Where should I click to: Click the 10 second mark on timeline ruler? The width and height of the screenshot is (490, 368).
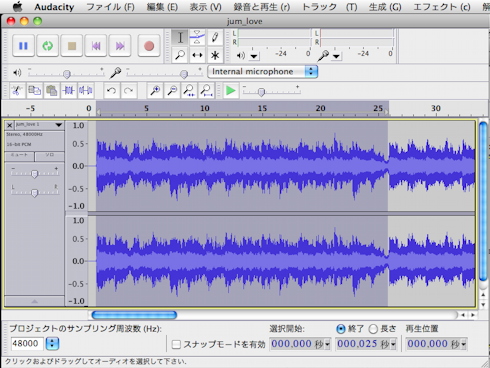pyautogui.click(x=205, y=108)
